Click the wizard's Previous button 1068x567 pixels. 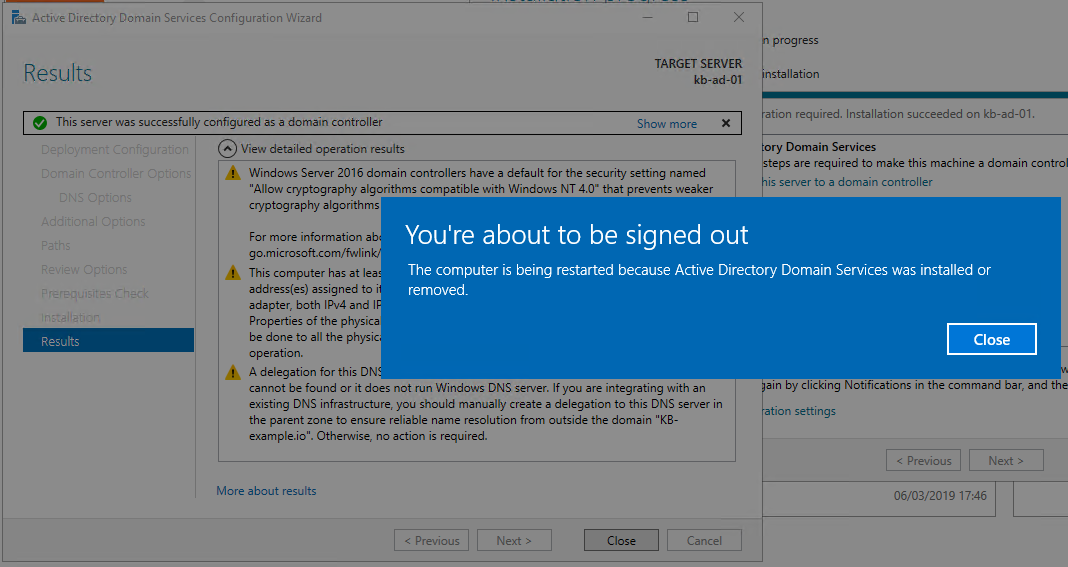[x=431, y=540]
